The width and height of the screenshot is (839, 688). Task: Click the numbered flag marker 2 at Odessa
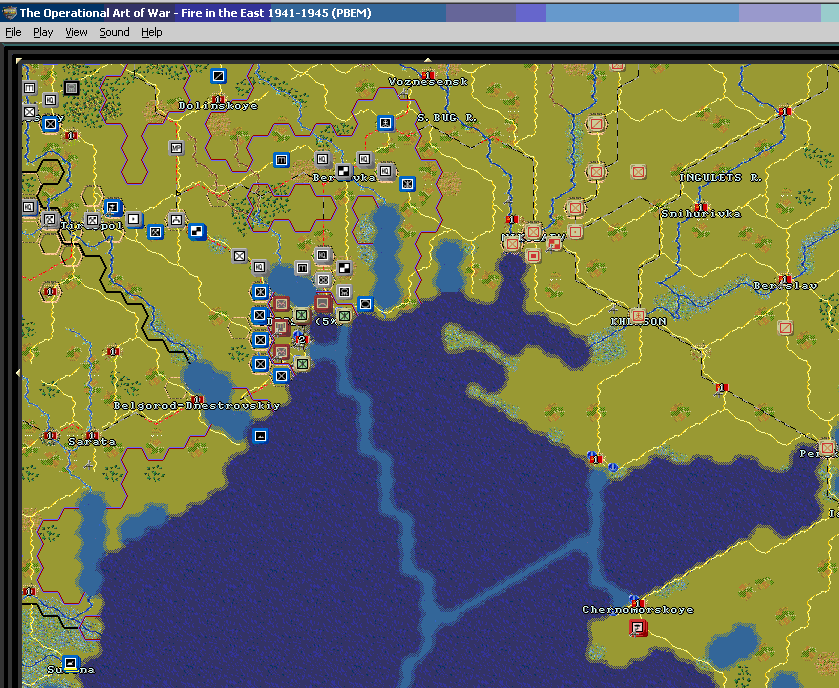301,339
